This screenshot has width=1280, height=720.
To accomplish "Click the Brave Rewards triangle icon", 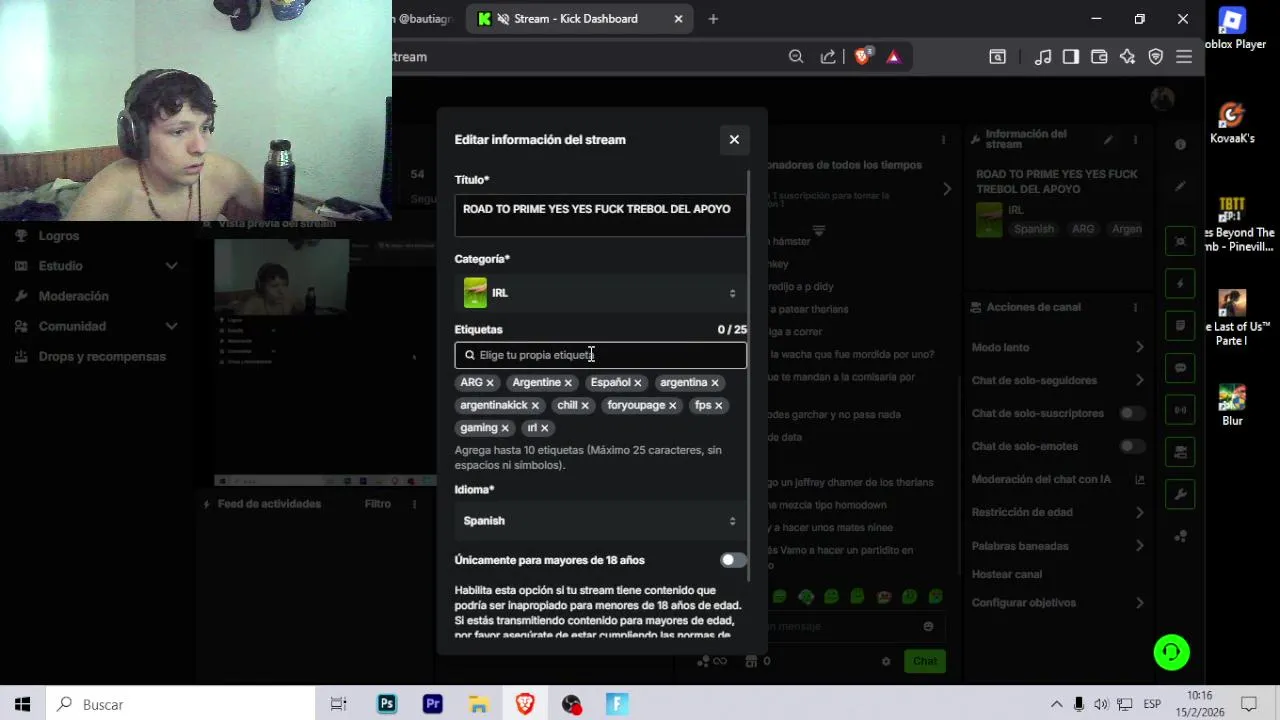I will coord(893,57).
